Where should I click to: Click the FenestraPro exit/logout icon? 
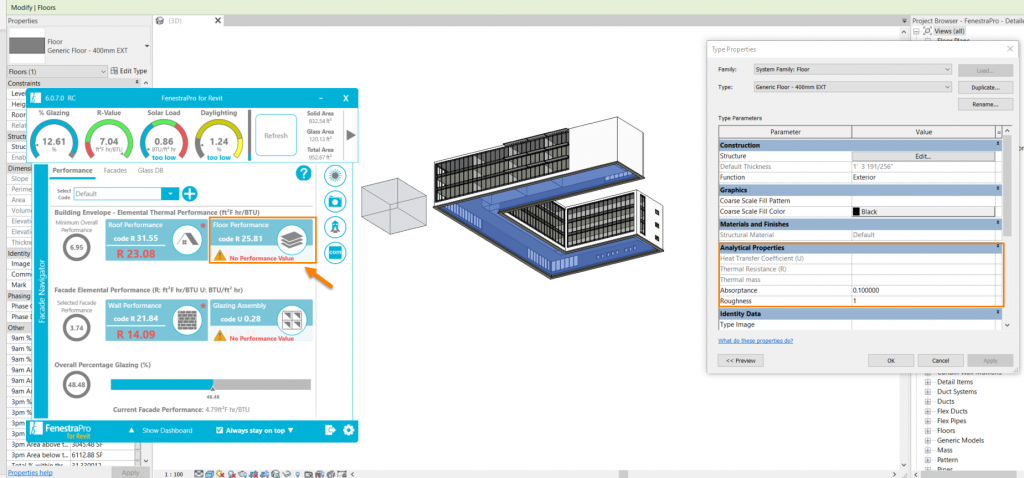click(x=330, y=430)
